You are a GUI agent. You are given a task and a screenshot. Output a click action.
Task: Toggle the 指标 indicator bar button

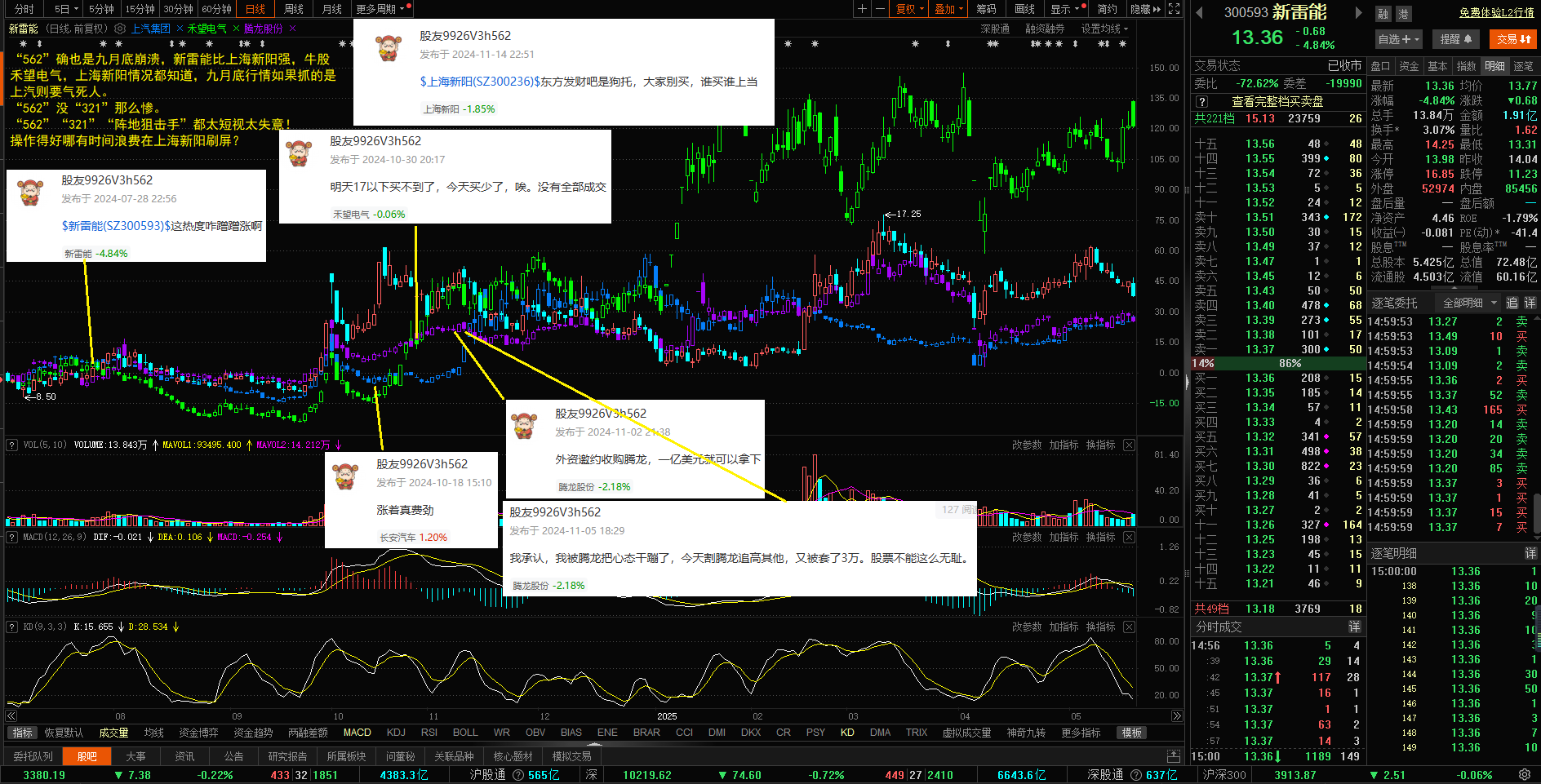pyautogui.click(x=23, y=733)
